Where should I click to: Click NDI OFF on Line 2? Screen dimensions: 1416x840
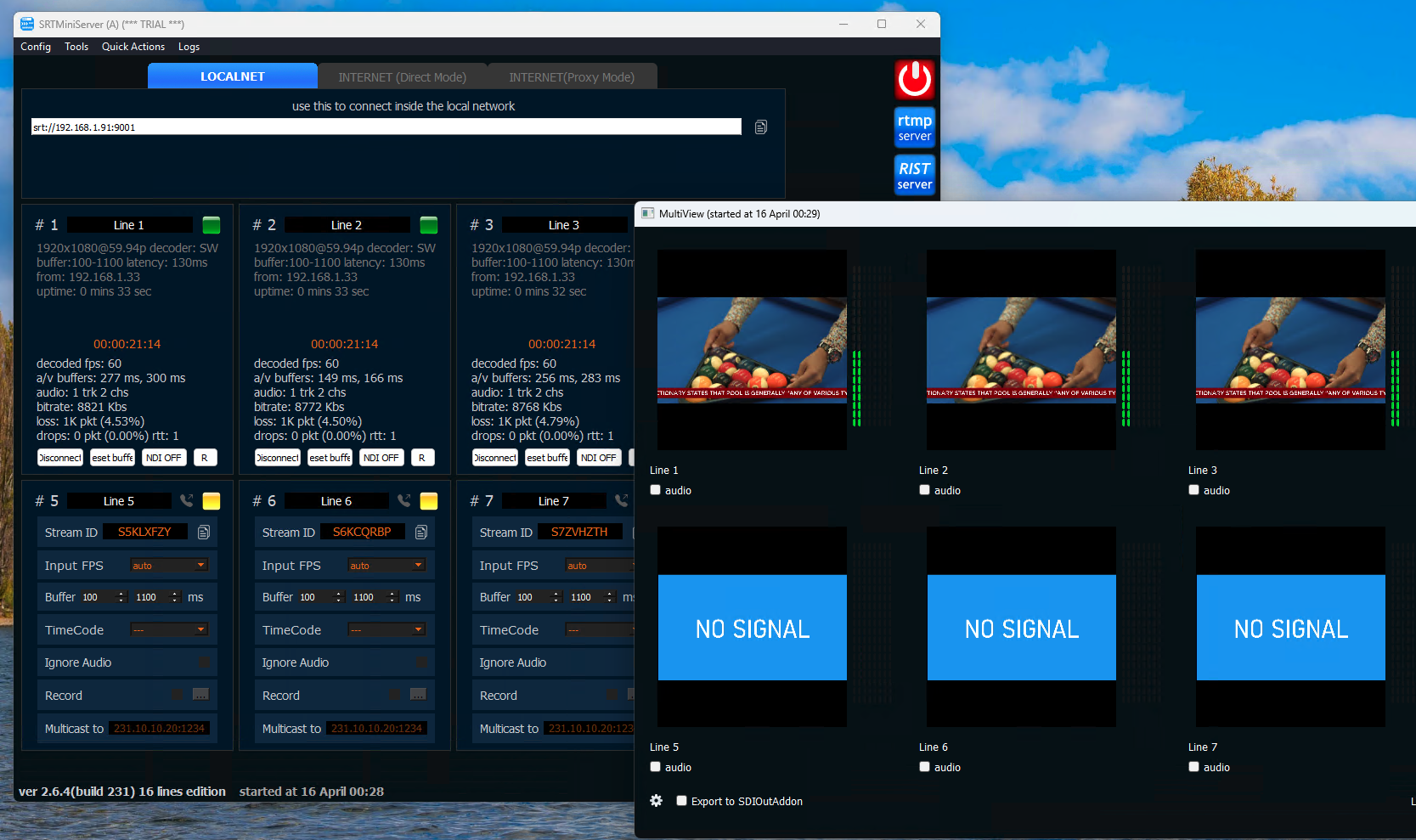(x=381, y=458)
